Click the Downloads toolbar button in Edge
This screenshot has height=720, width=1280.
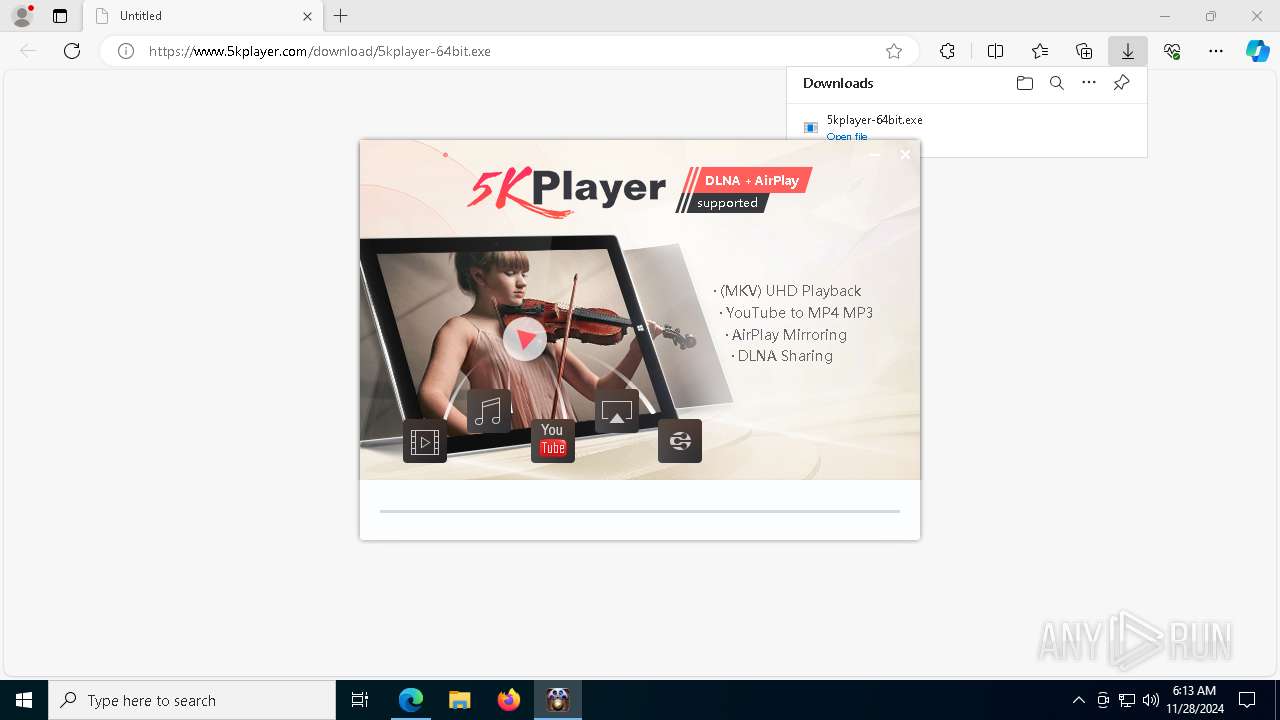(x=1128, y=51)
